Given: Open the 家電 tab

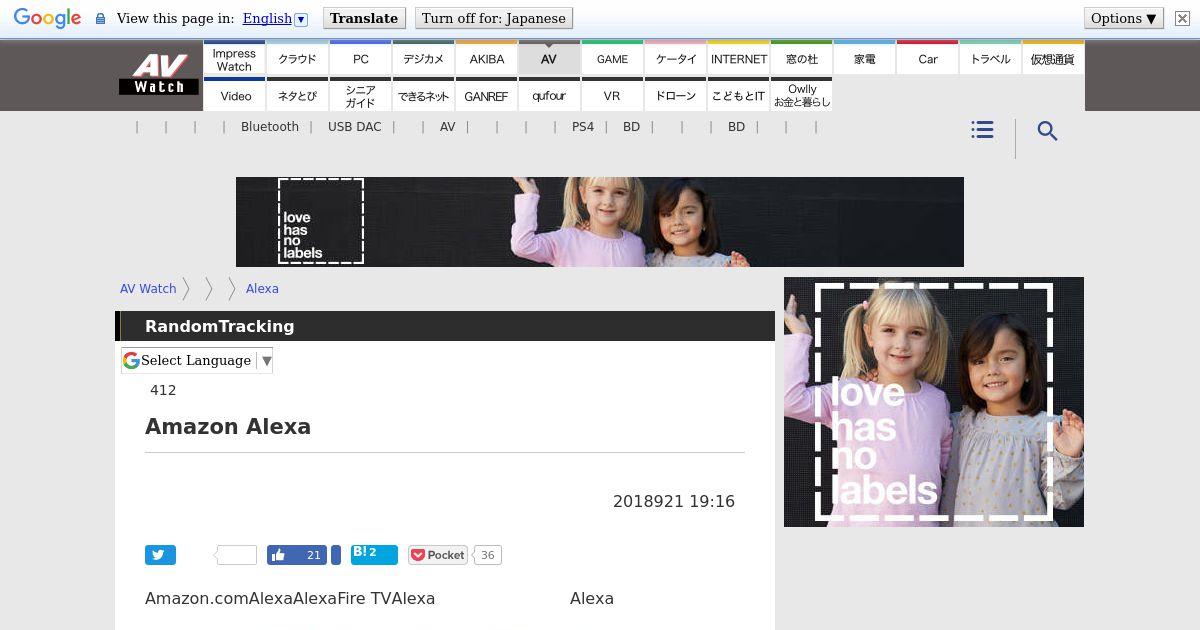Looking at the screenshot, I should point(864,59).
